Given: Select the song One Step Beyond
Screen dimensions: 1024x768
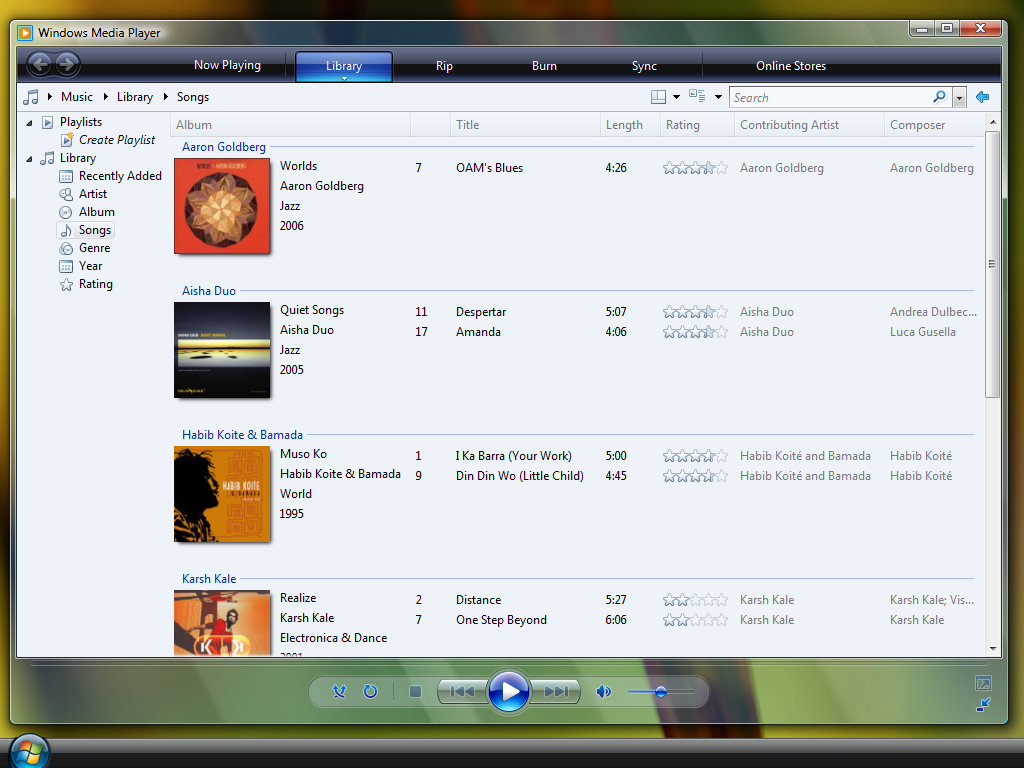Looking at the screenshot, I should (x=501, y=620).
